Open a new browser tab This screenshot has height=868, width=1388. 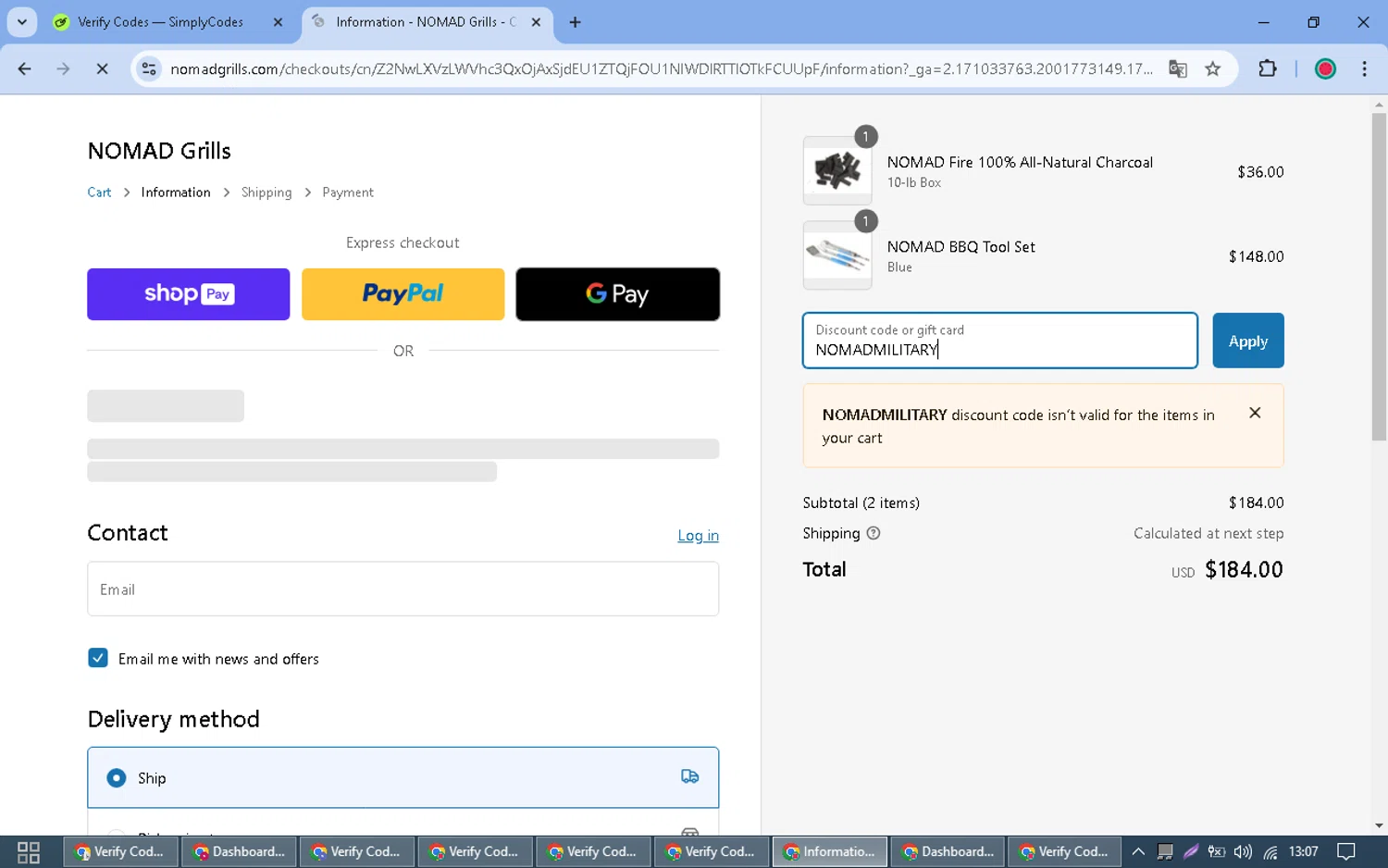coord(576,22)
